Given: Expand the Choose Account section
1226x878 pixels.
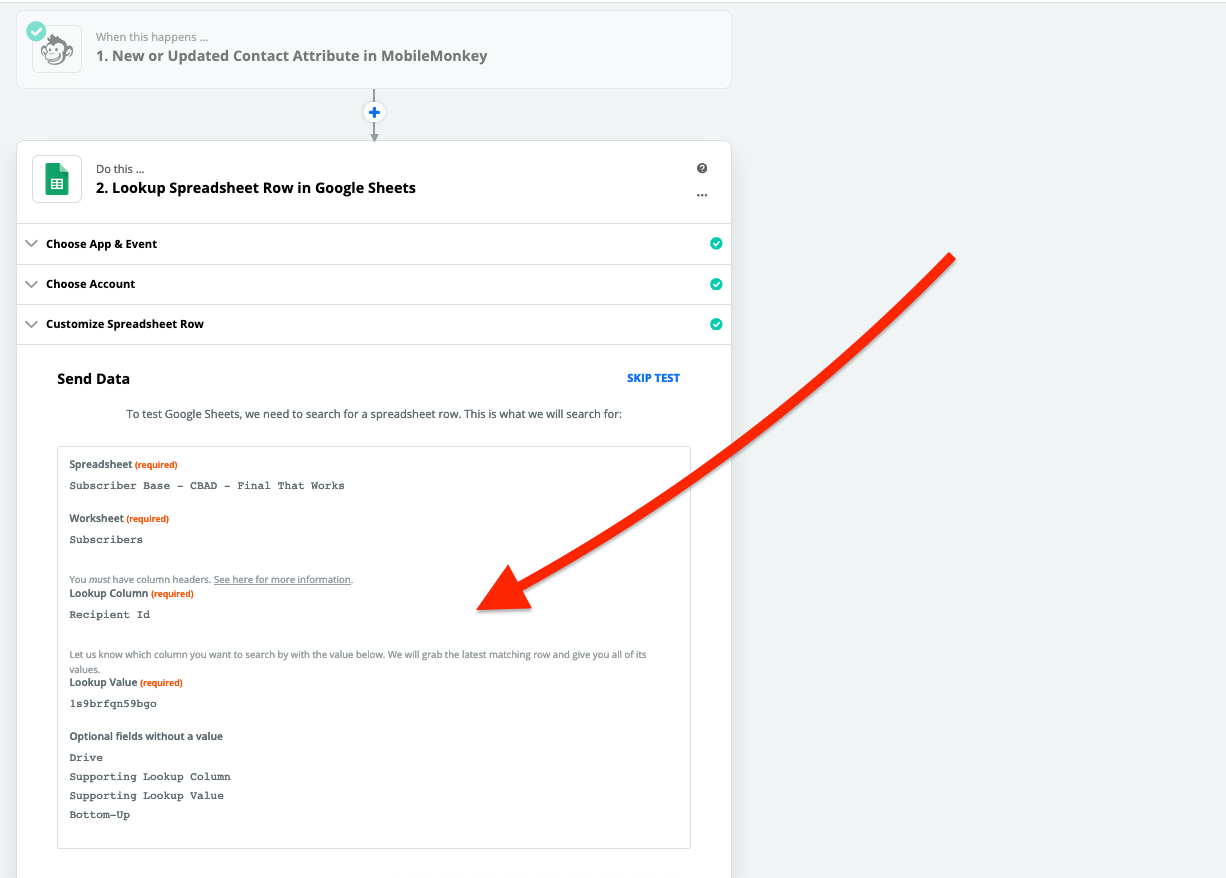Looking at the screenshot, I should [374, 284].
